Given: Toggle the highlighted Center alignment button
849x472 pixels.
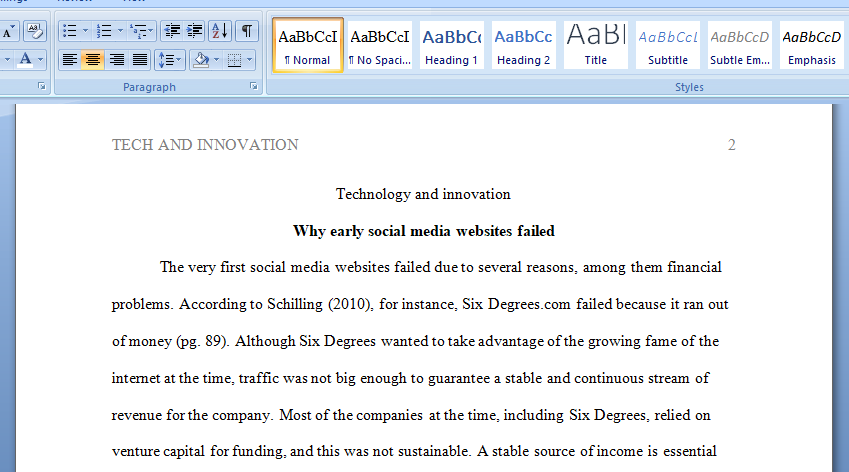Looking at the screenshot, I should pos(93,59).
